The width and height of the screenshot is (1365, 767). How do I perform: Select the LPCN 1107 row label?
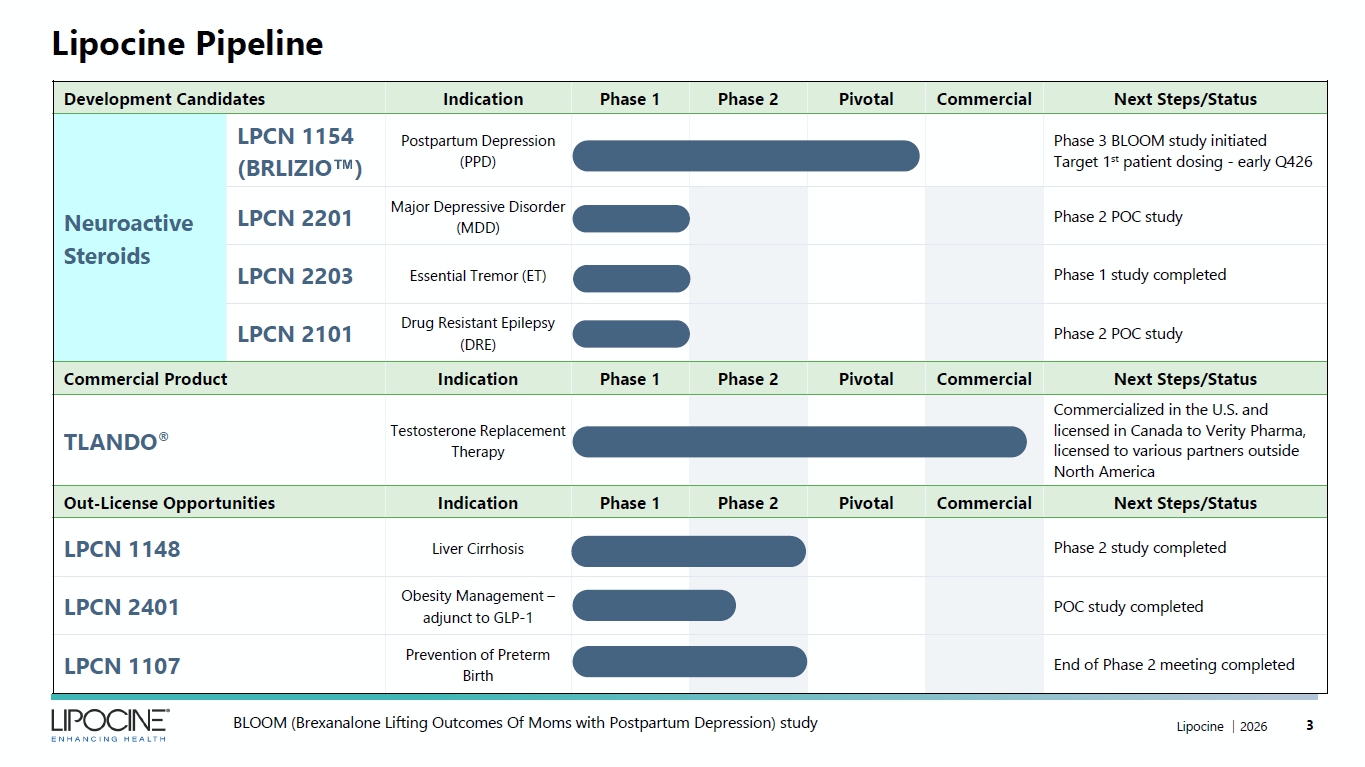pyautogui.click(x=122, y=666)
